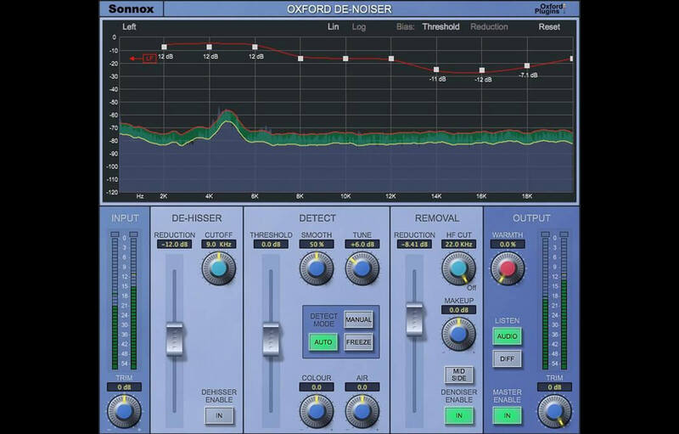Set detect mode to Manual
Viewport: 679px width, 434px height.
click(359, 320)
